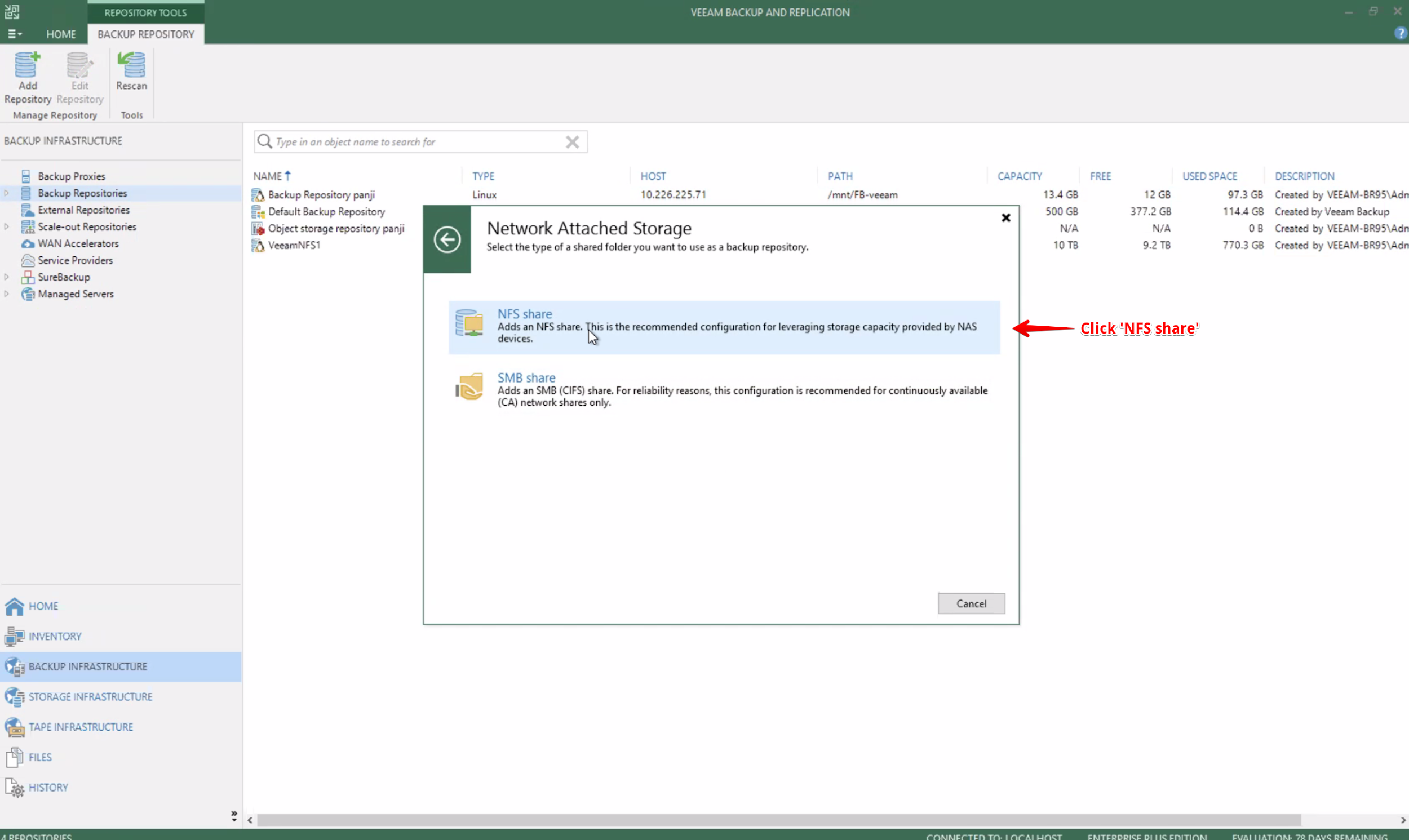Click the Rescan tool icon
This screenshot has width=1409, height=840.
coord(131,65)
